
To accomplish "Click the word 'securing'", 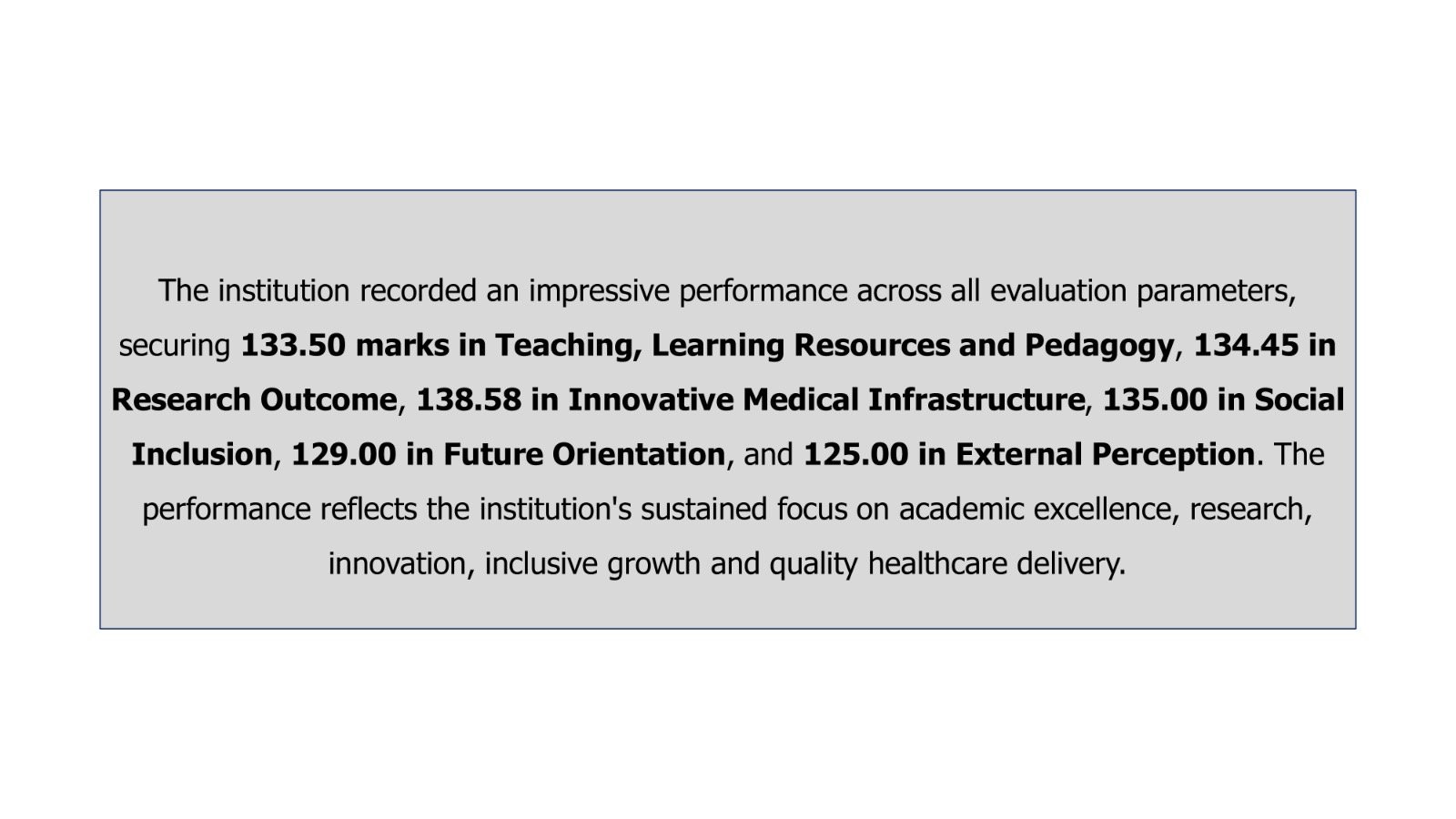I will [x=175, y=347].
